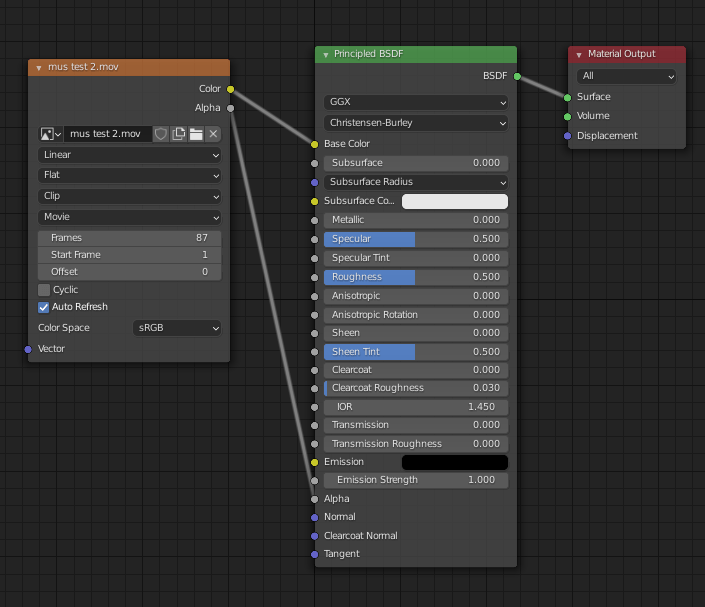
Task: Click the Subsurface Color socket
Action: (315, 201)
